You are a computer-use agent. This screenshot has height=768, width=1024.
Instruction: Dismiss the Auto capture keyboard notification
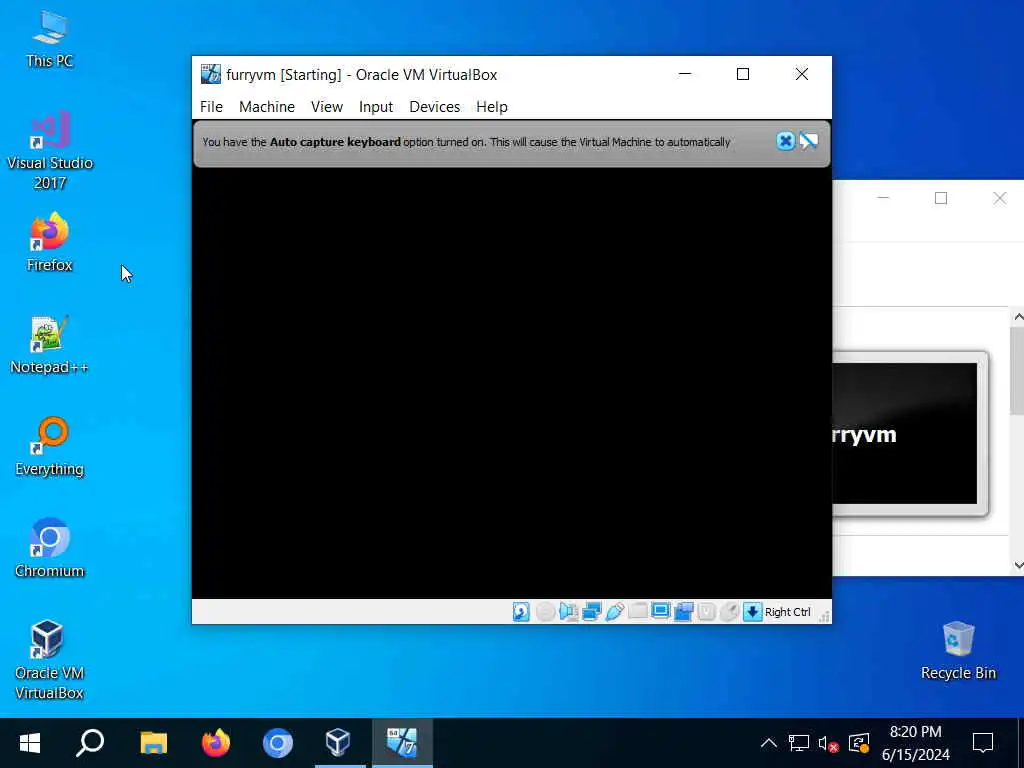click(x=785, y=141)
